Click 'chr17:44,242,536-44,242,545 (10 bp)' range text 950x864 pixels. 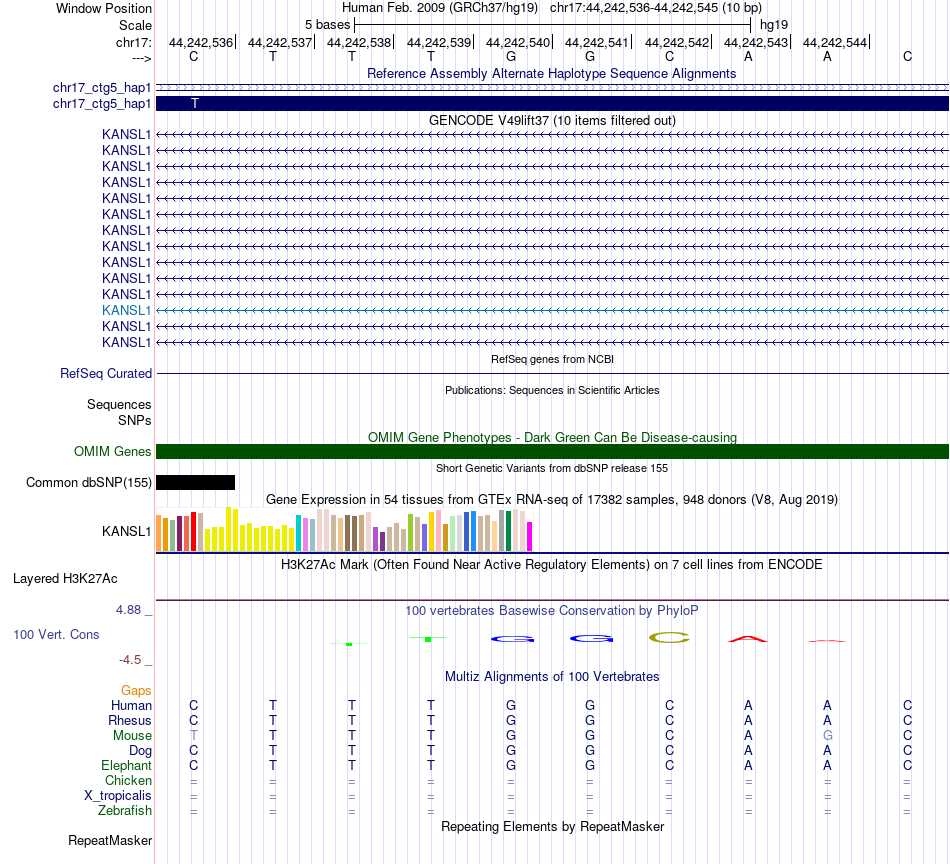tap(656, 8)
